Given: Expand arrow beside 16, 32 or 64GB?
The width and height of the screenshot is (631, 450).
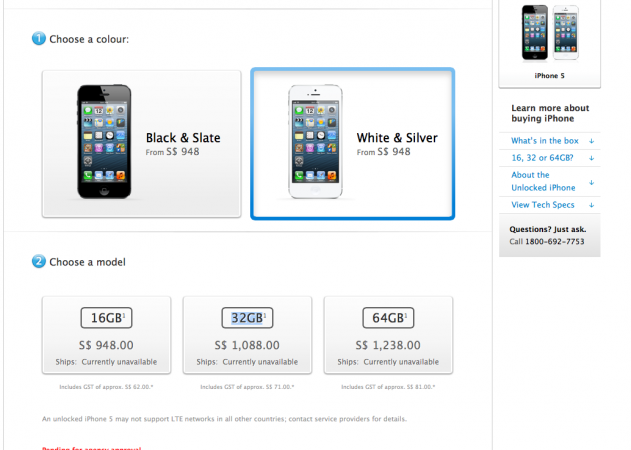Looking at the screenshot, I should tap(592, 158).
